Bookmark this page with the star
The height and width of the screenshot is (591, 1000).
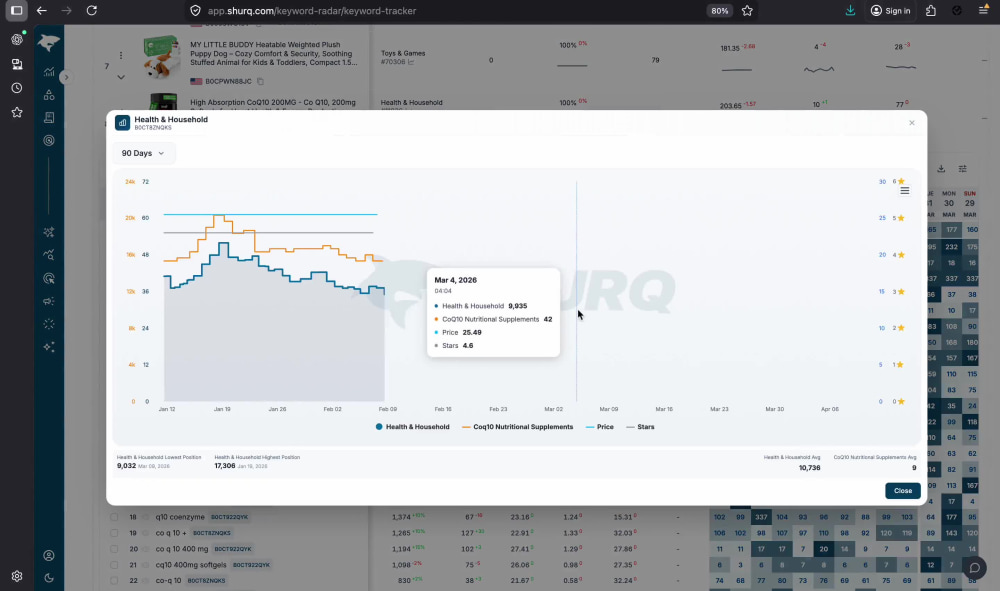[747, 11]
